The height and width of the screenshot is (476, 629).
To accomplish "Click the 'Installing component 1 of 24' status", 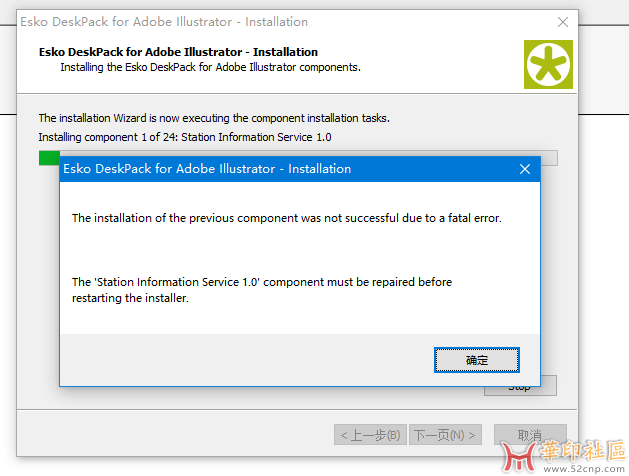I will (x=185, y=137).
